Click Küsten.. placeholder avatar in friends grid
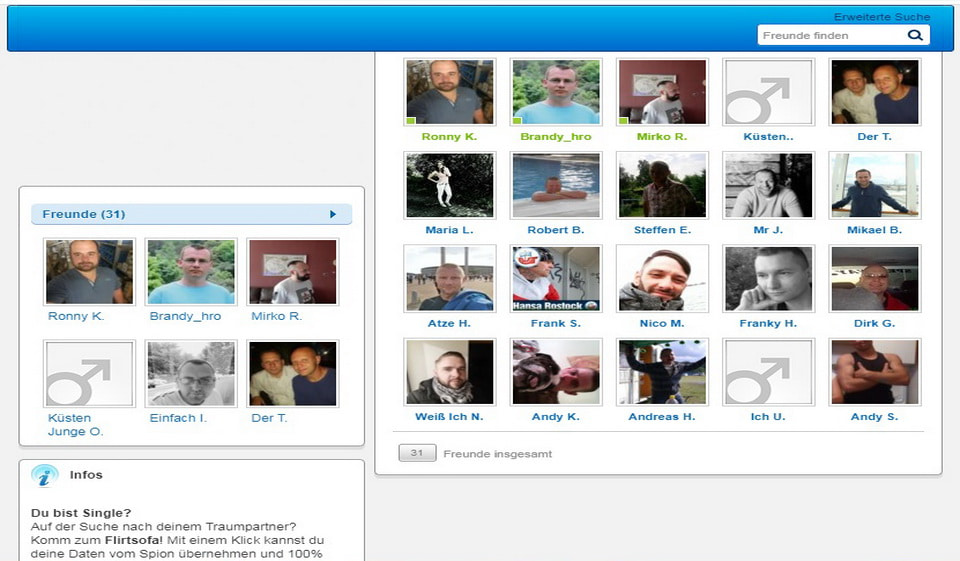The height and width of the screenshot is (561, 960). pos(768,92)
